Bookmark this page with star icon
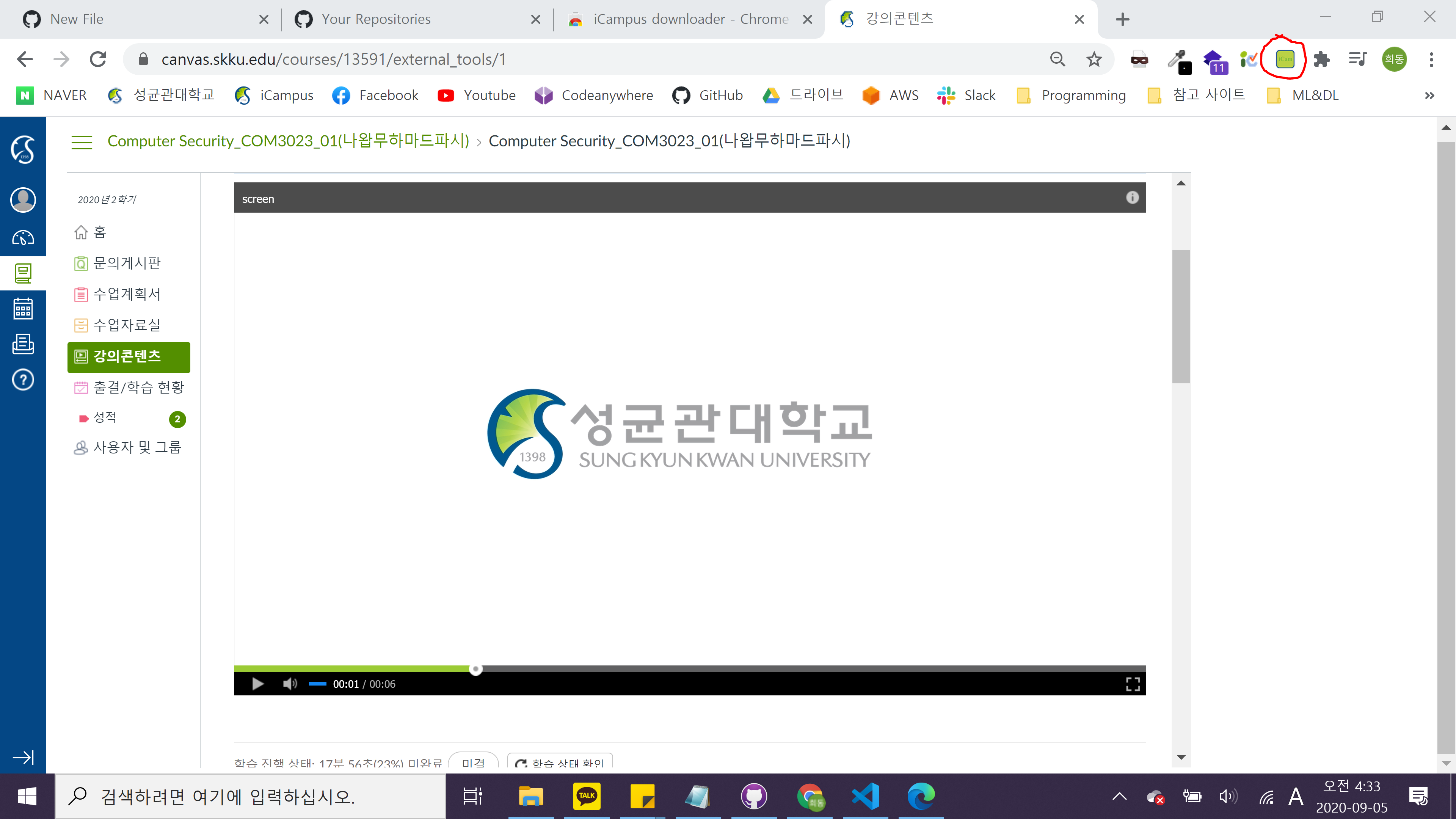Screen dimensions: 1456x819 (1094, 59)
